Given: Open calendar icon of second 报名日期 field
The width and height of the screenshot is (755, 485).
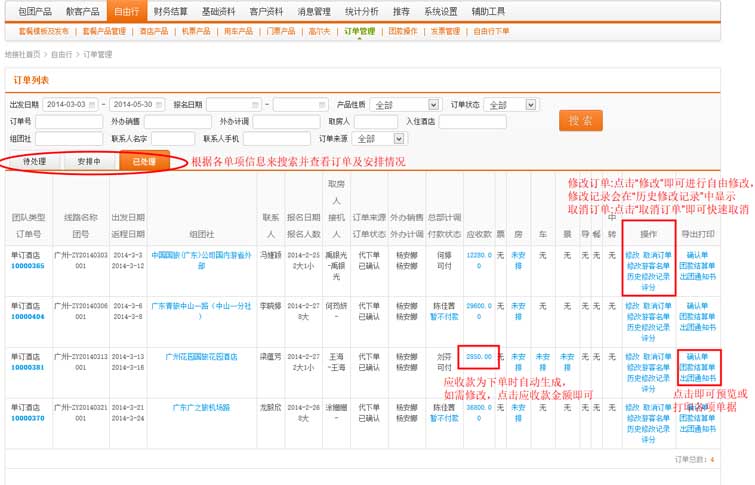Looking at the screenshot, I should coord(322,105).
